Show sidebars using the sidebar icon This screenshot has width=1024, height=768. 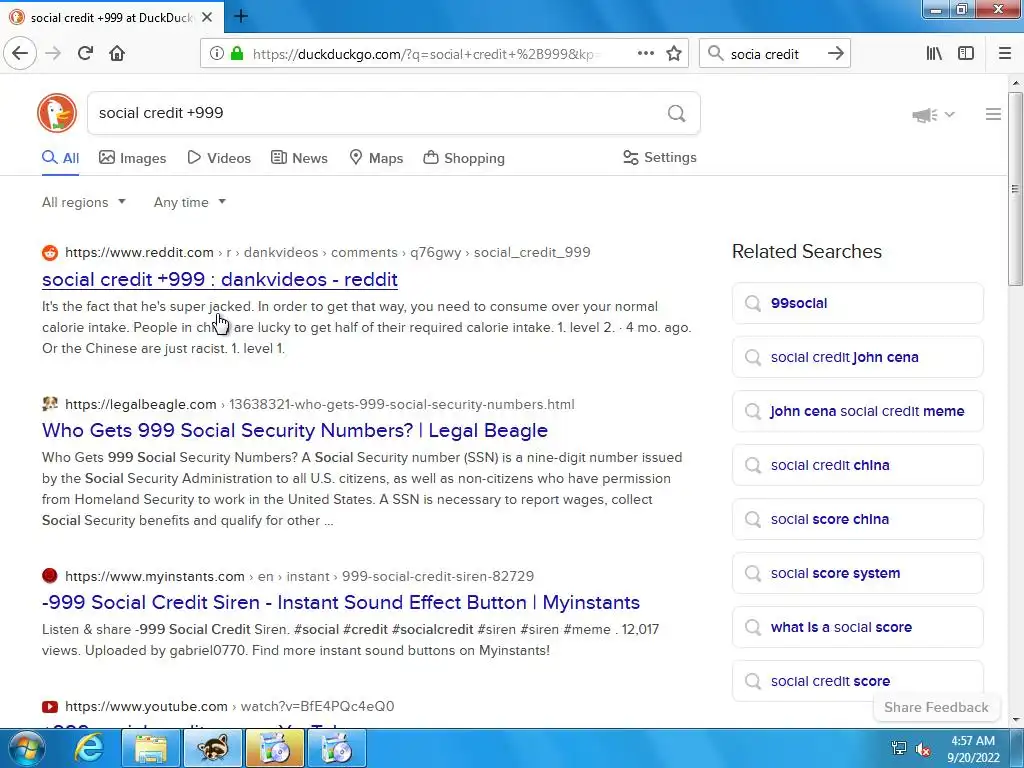(966, 54)
